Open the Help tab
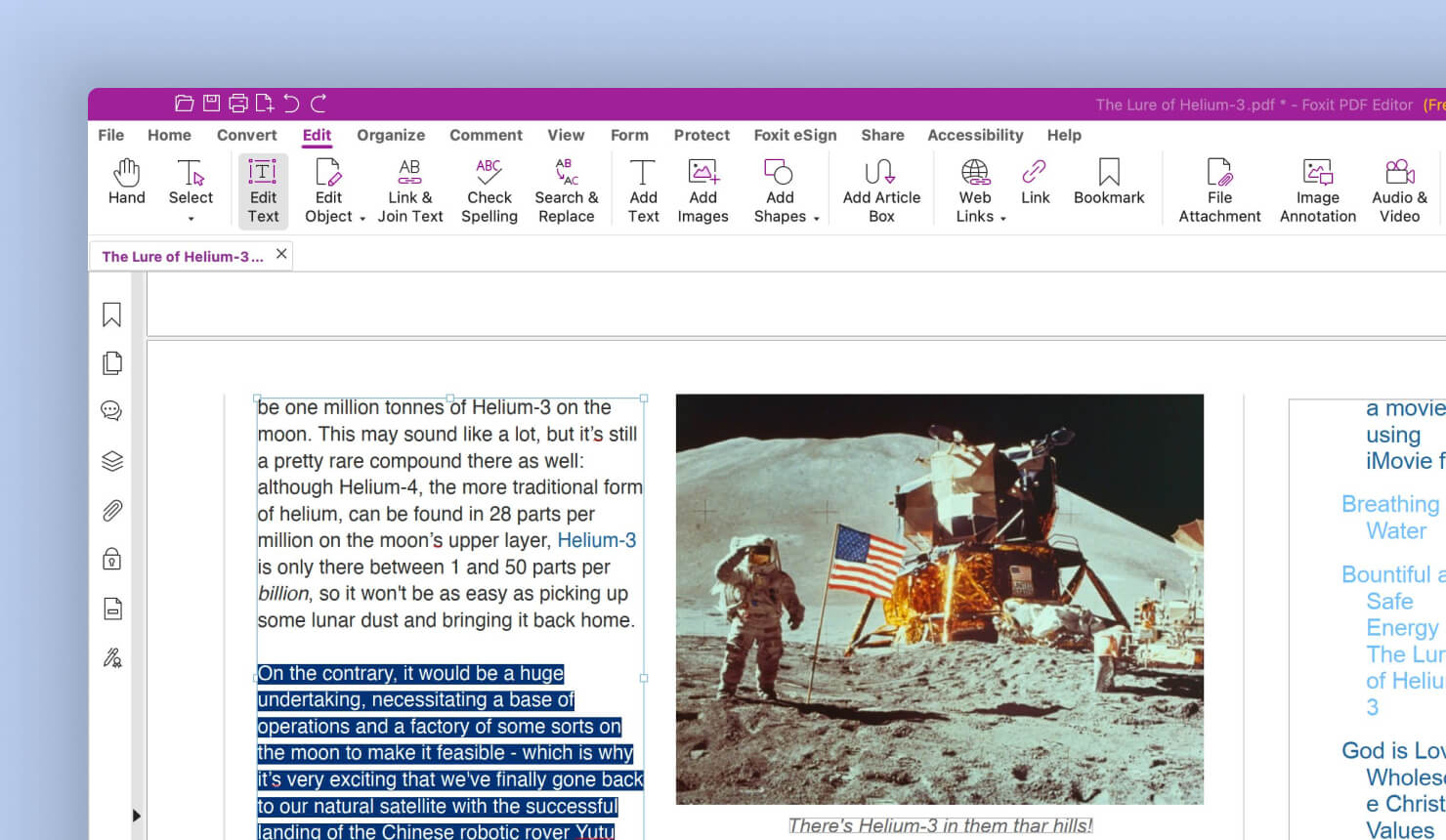This screenshot has width=1446, height=840. [x=1064, y=135]
